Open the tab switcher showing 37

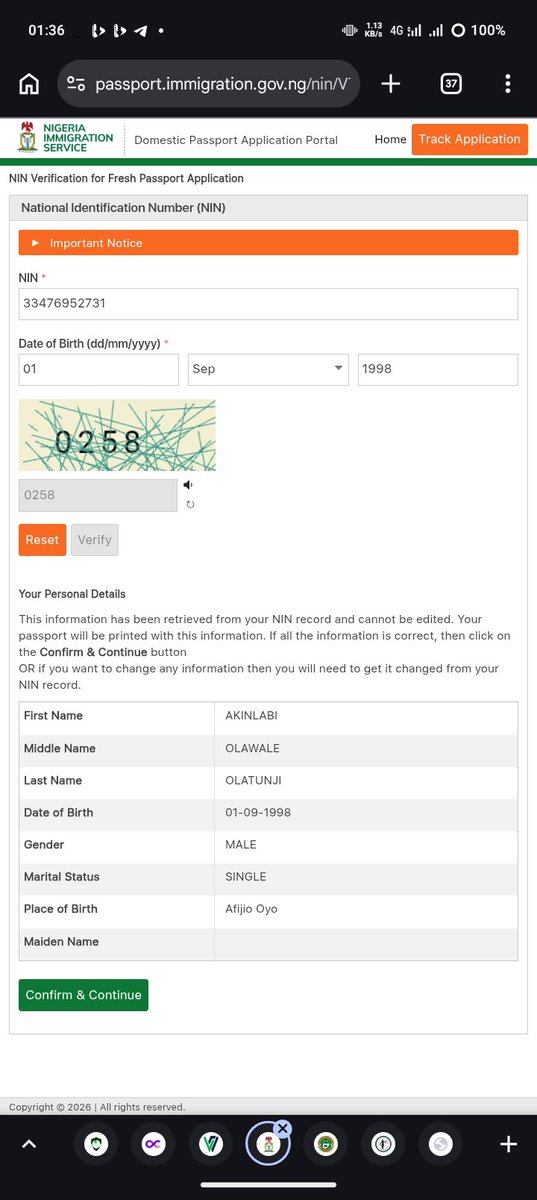pyautogui.click(x=451, y=84)
